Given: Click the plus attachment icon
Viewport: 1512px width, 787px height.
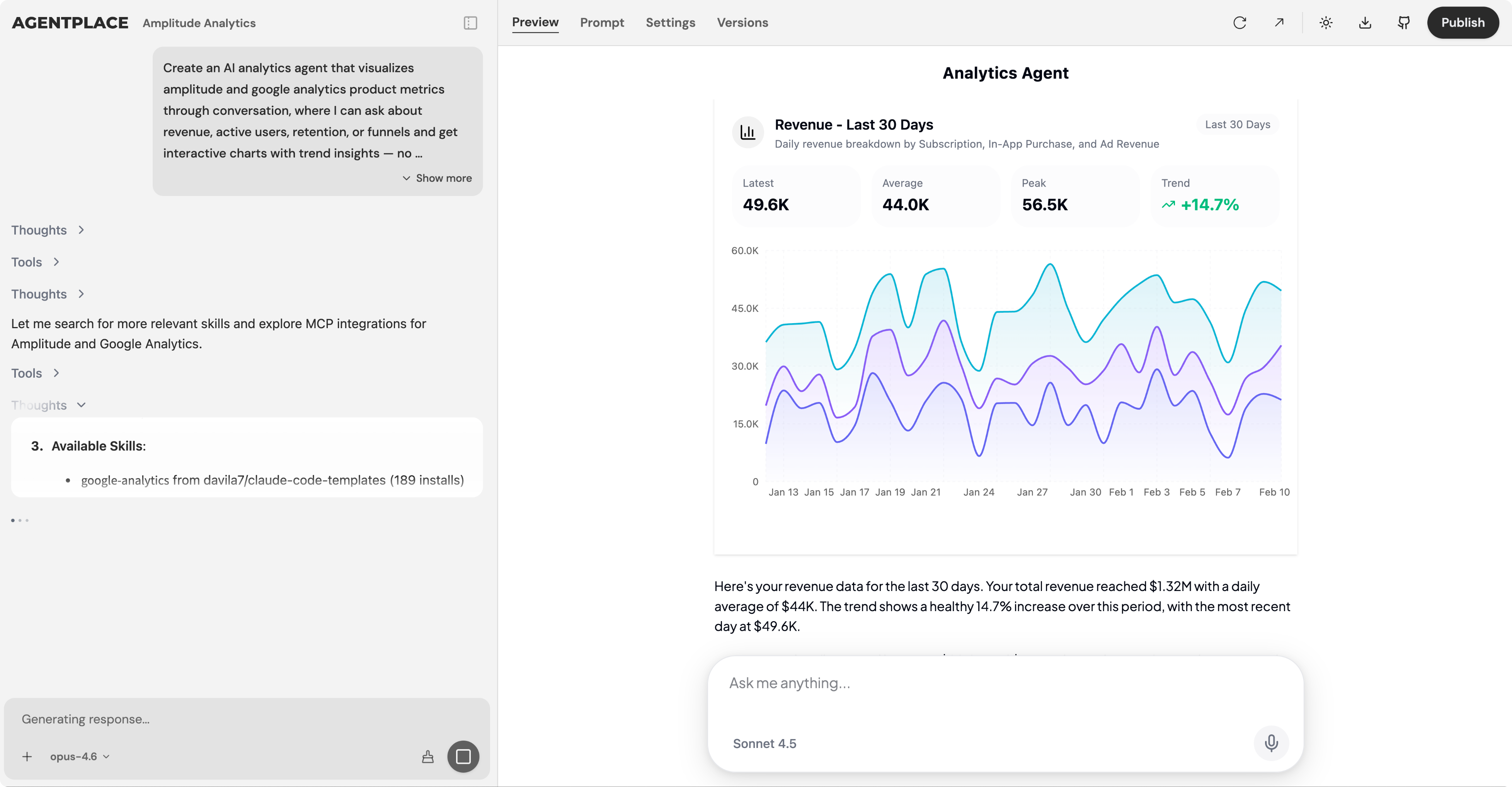Looking at the screenshot, I should pyautogui.click(x=27, y=756).
